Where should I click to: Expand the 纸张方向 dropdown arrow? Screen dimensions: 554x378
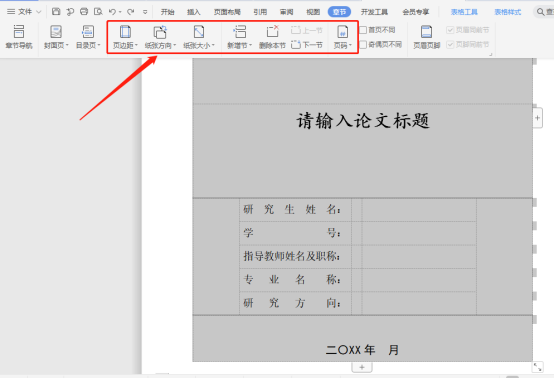coord(175,45)
